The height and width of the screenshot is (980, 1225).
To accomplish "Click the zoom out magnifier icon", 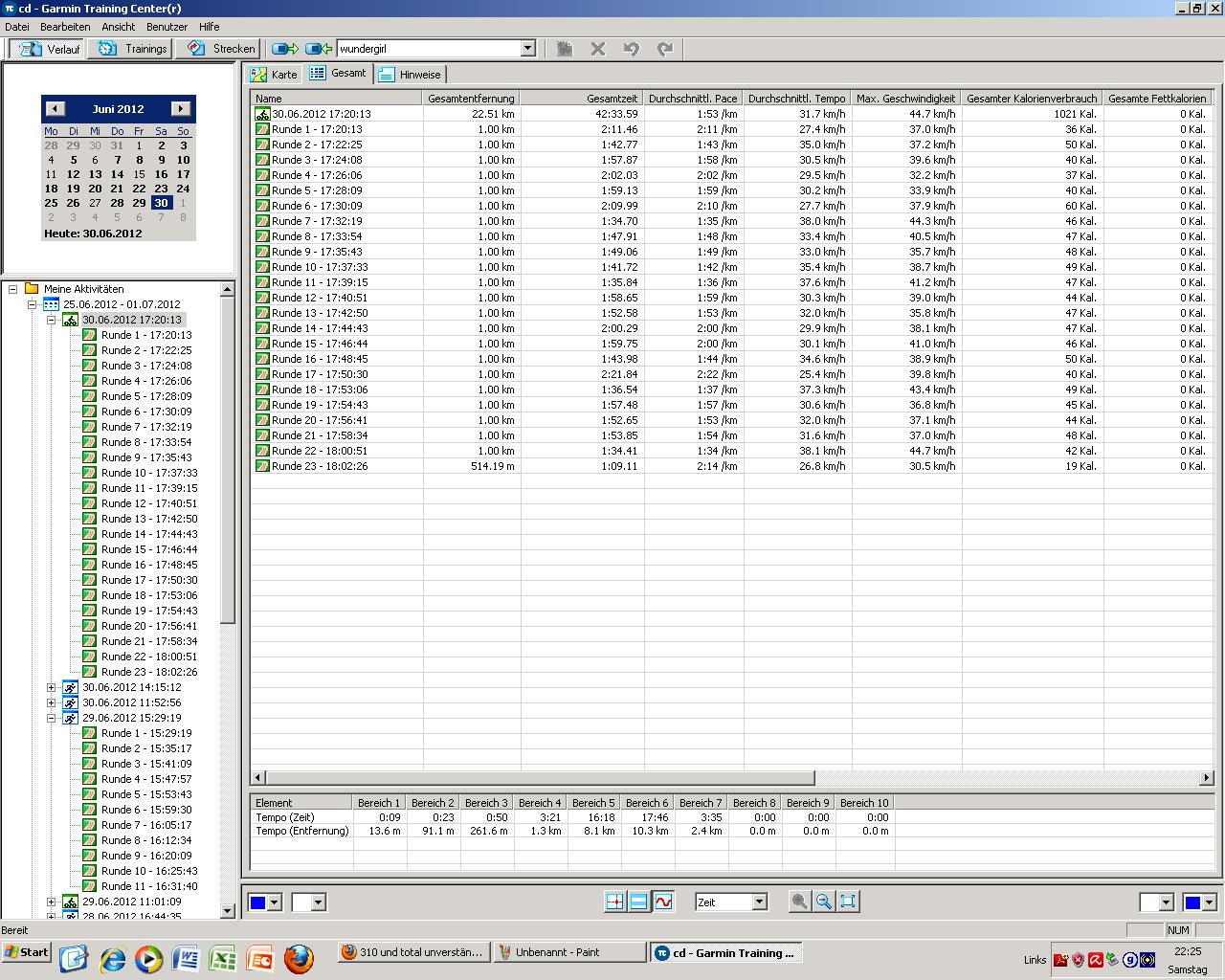I will point(823,902).
